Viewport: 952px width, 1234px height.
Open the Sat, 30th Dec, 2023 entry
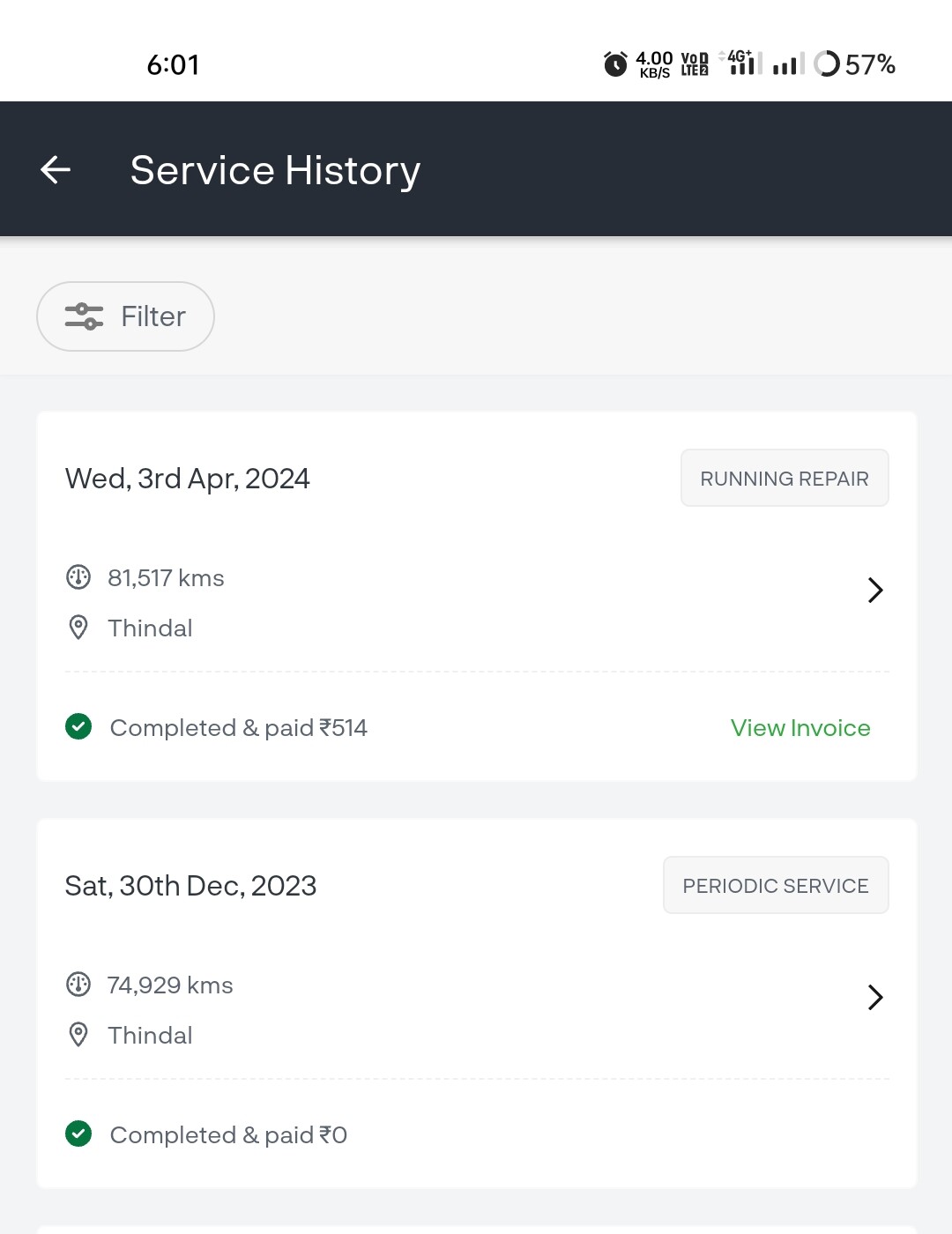click(190, 886)
